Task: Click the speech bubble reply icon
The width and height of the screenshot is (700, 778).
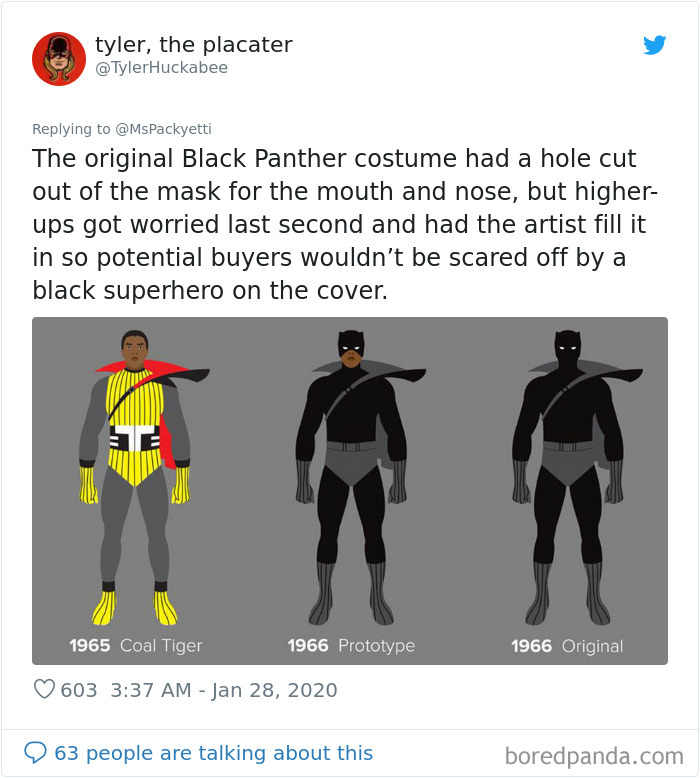Action: (x=35, y=753)
